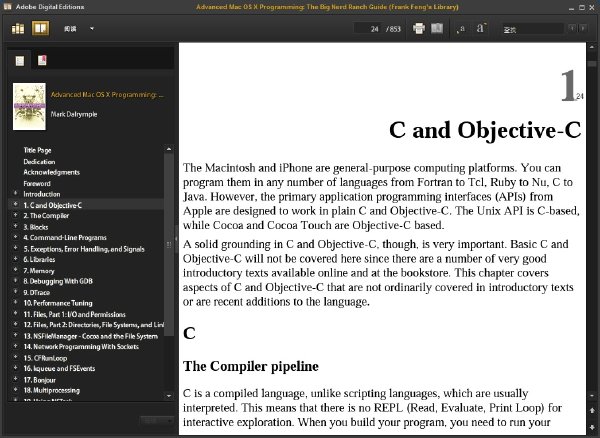The image size is (600, 438).
Task: Go to 13. NSFileManager chapter
Action: [91, 336]
